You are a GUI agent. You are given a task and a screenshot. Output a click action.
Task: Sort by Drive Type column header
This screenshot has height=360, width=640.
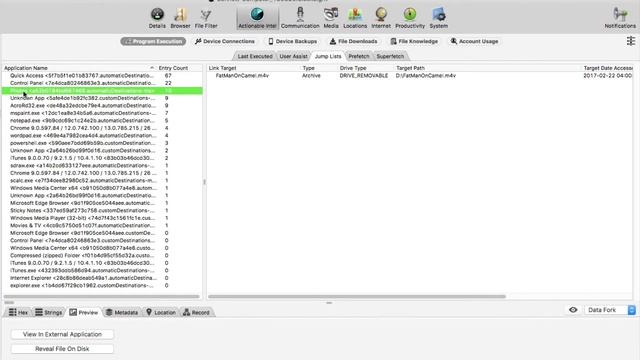tap(353, 68)
